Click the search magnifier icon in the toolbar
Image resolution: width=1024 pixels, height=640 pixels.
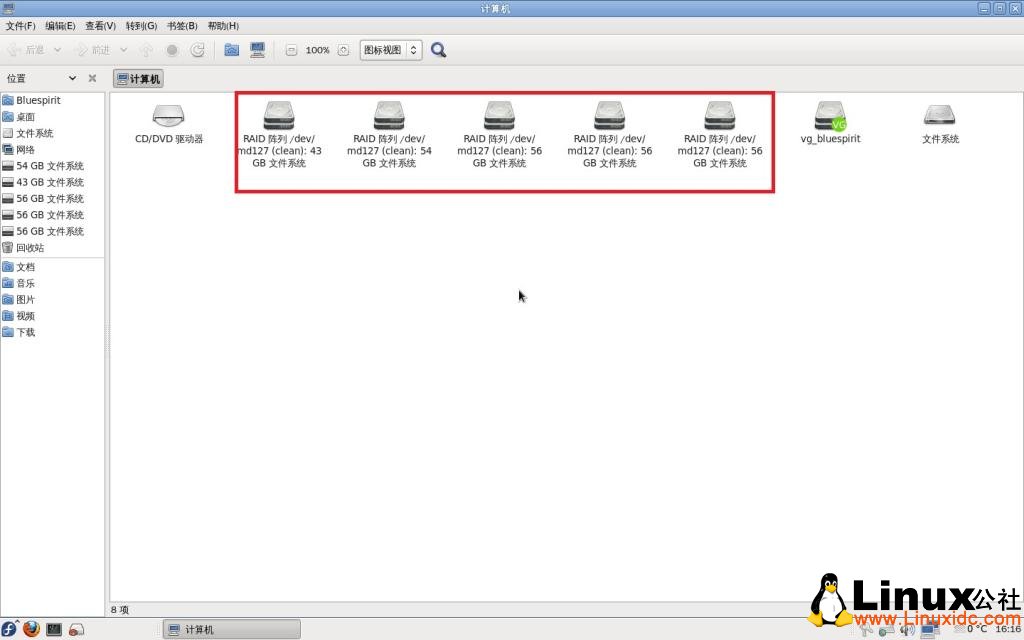(438, 48)
